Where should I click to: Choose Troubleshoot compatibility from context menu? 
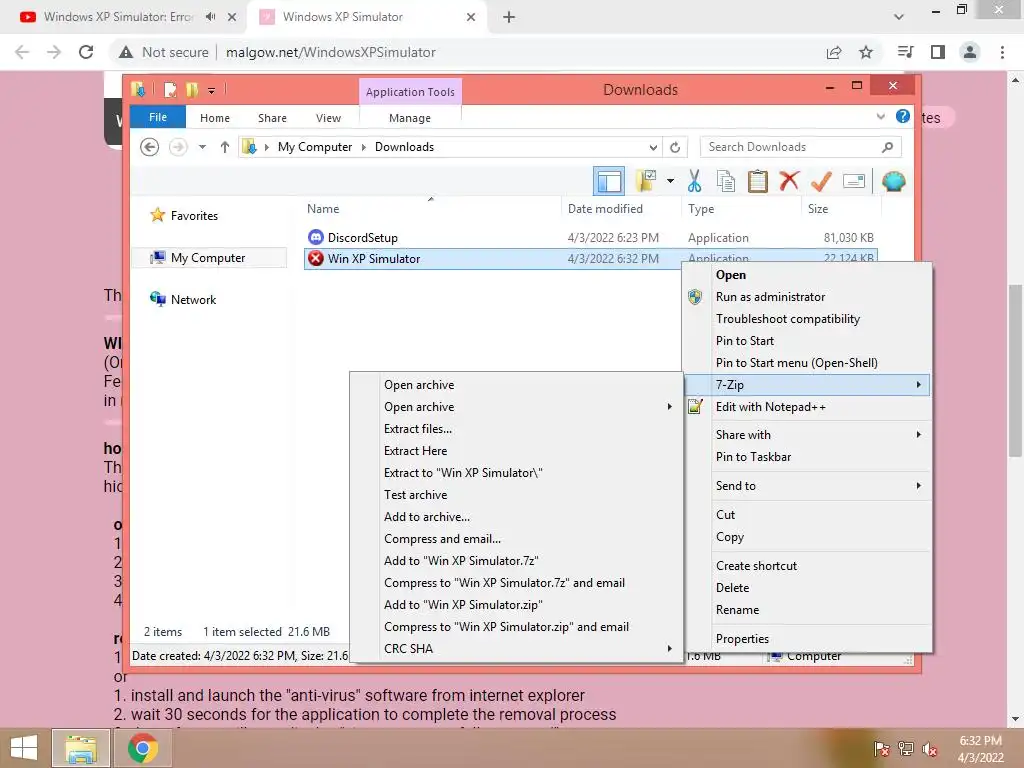[788, 319]
